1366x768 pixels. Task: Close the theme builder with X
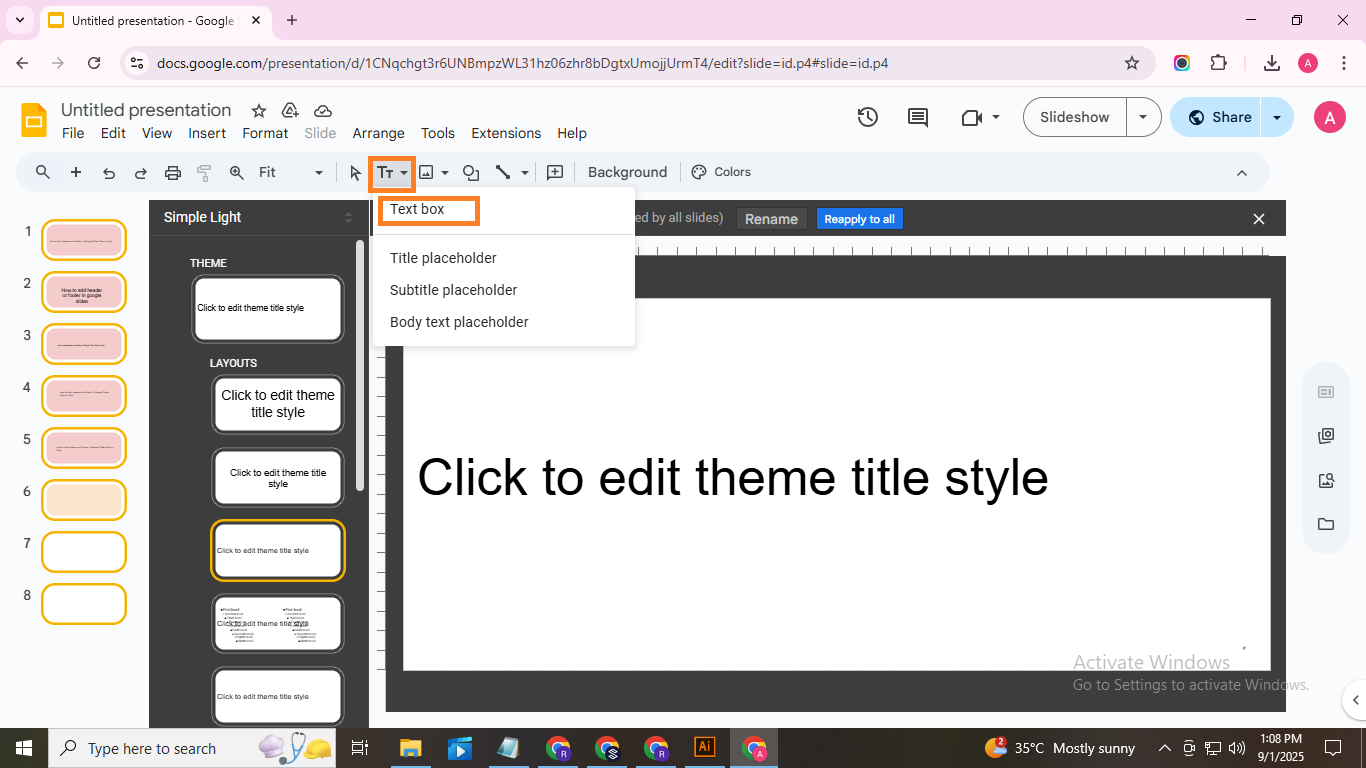1259,219
